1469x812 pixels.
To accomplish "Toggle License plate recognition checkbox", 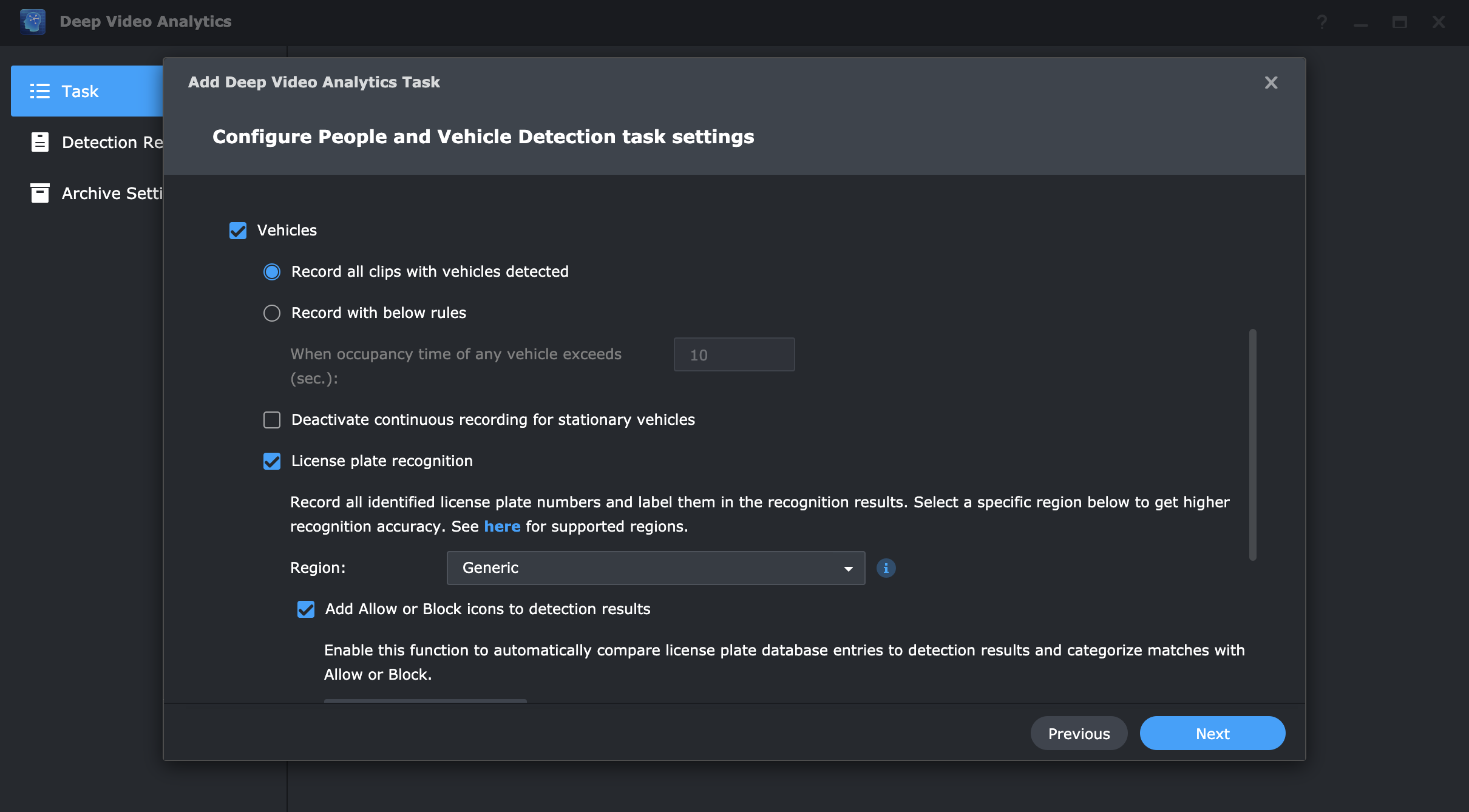I will coord(272,461).
